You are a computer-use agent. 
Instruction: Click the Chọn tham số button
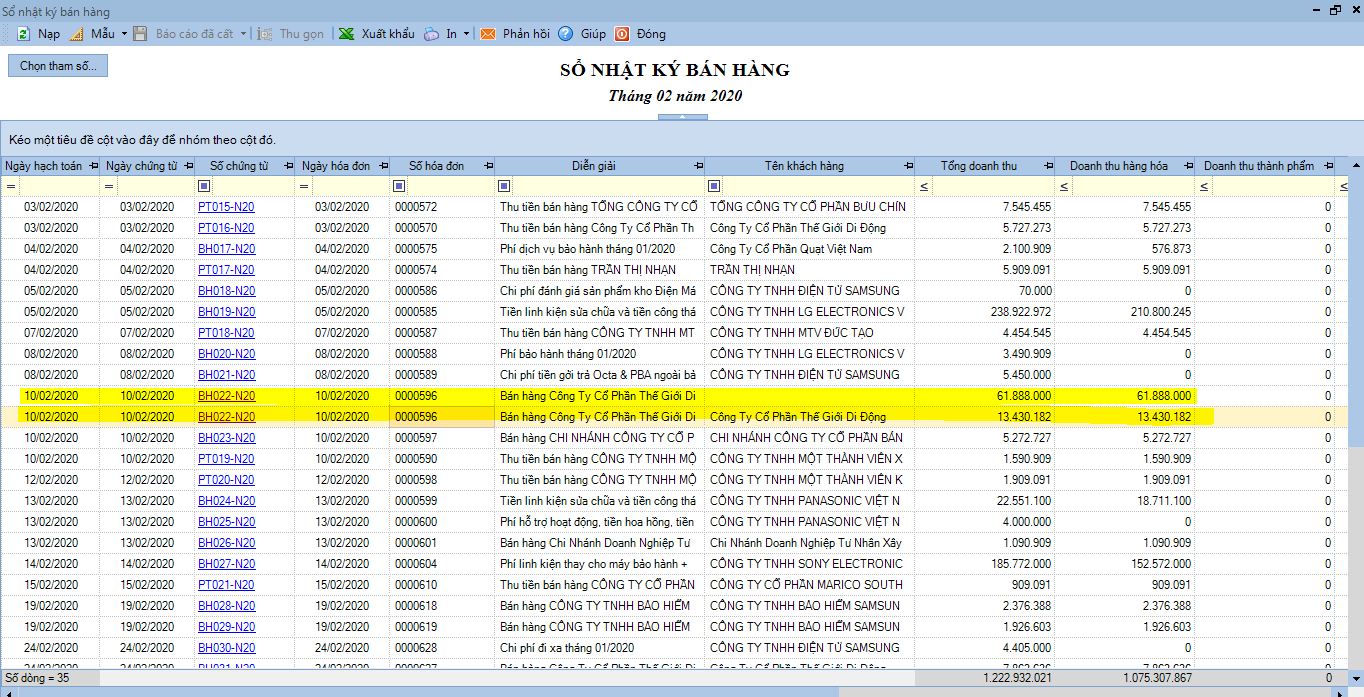pos(58,66)
